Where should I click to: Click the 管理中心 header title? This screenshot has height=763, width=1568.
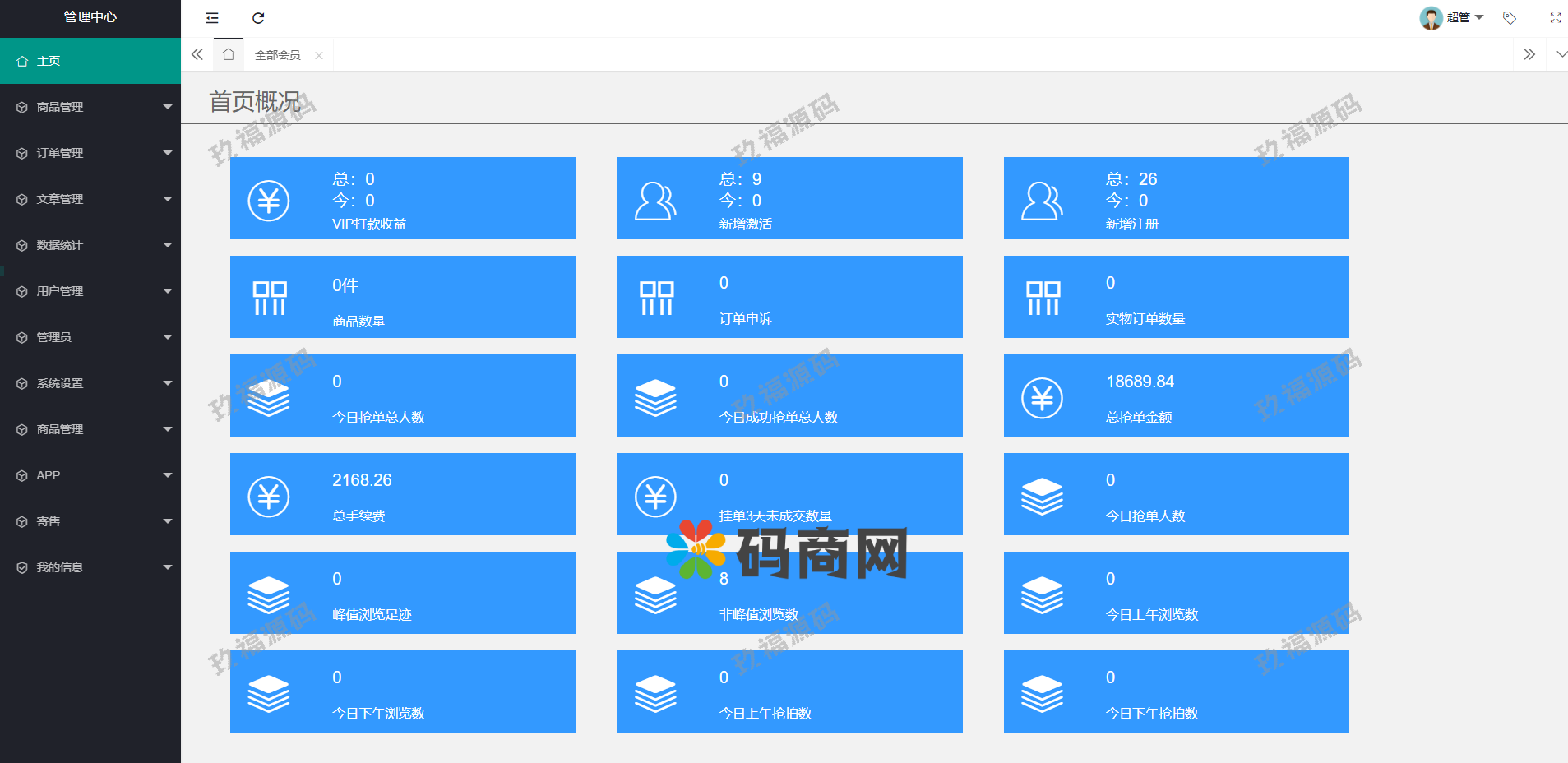(90, 17)
